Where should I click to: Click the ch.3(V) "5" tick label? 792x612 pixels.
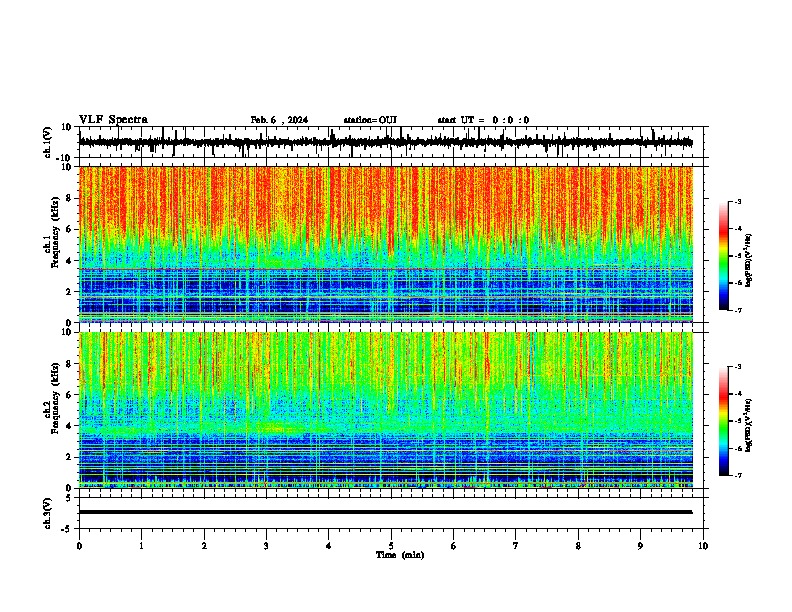pyautogui.click(x=69, y=498)
